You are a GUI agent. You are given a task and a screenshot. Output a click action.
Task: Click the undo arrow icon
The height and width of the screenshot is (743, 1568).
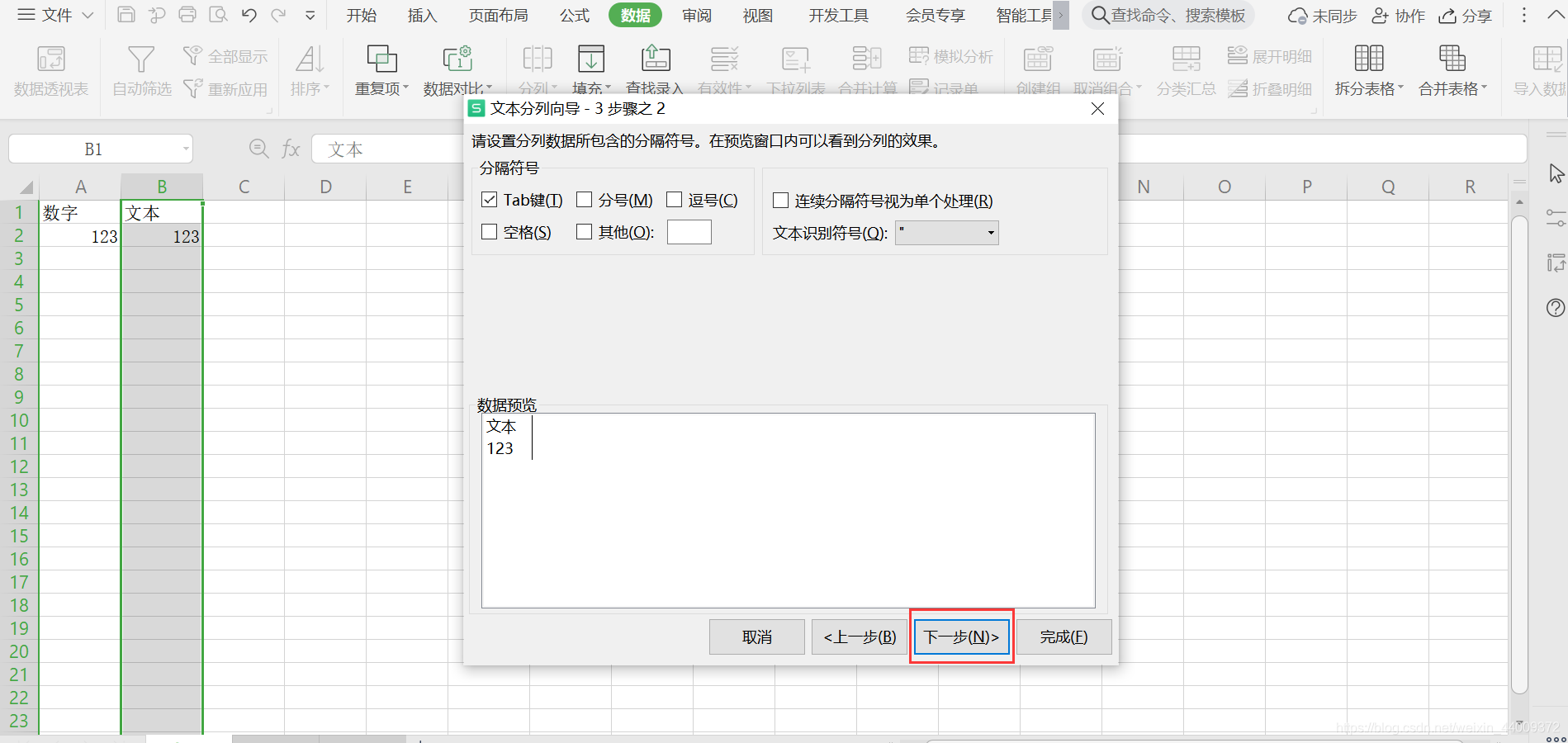(x=249, y=15)
